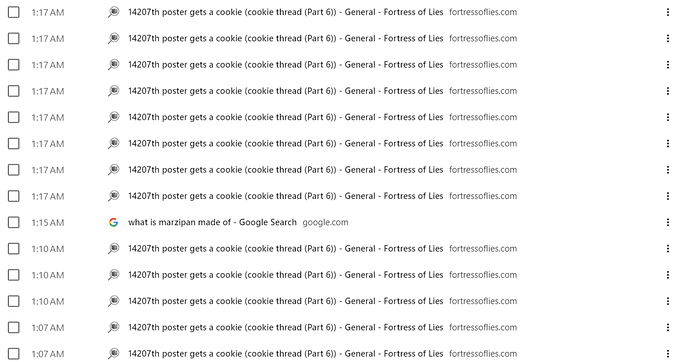Open cookie thread link in the upper 1:07 AM row
Viewport: 689px width, 362px height.
click(x=286, y=327)
